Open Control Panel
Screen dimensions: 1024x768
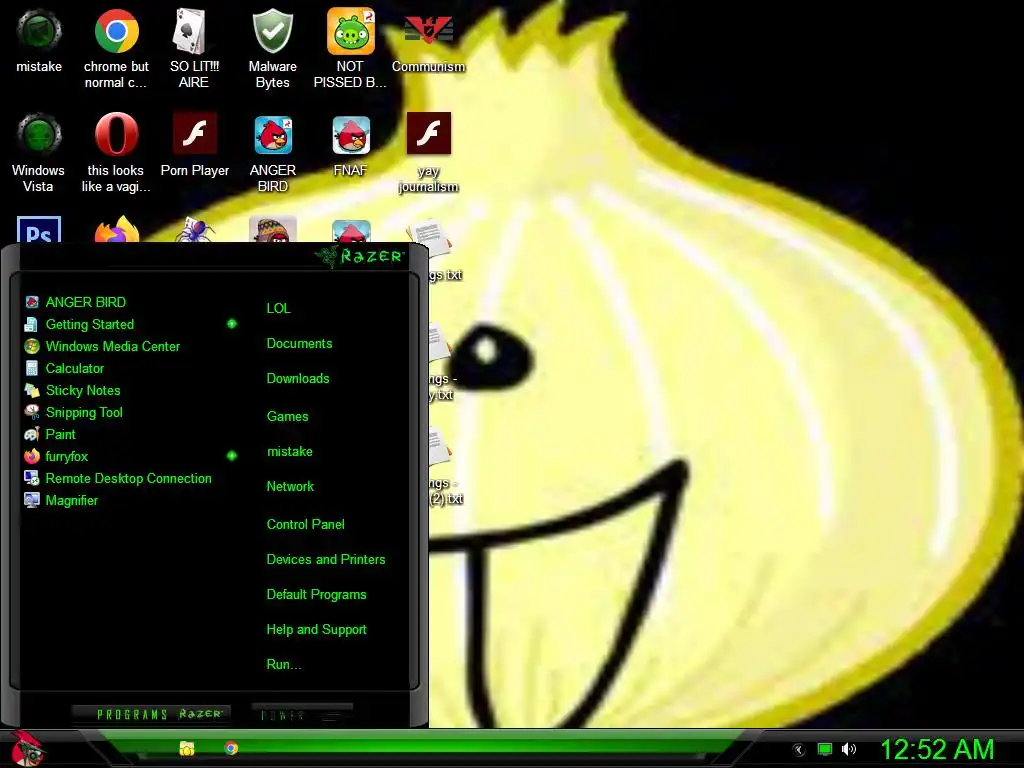305,524
